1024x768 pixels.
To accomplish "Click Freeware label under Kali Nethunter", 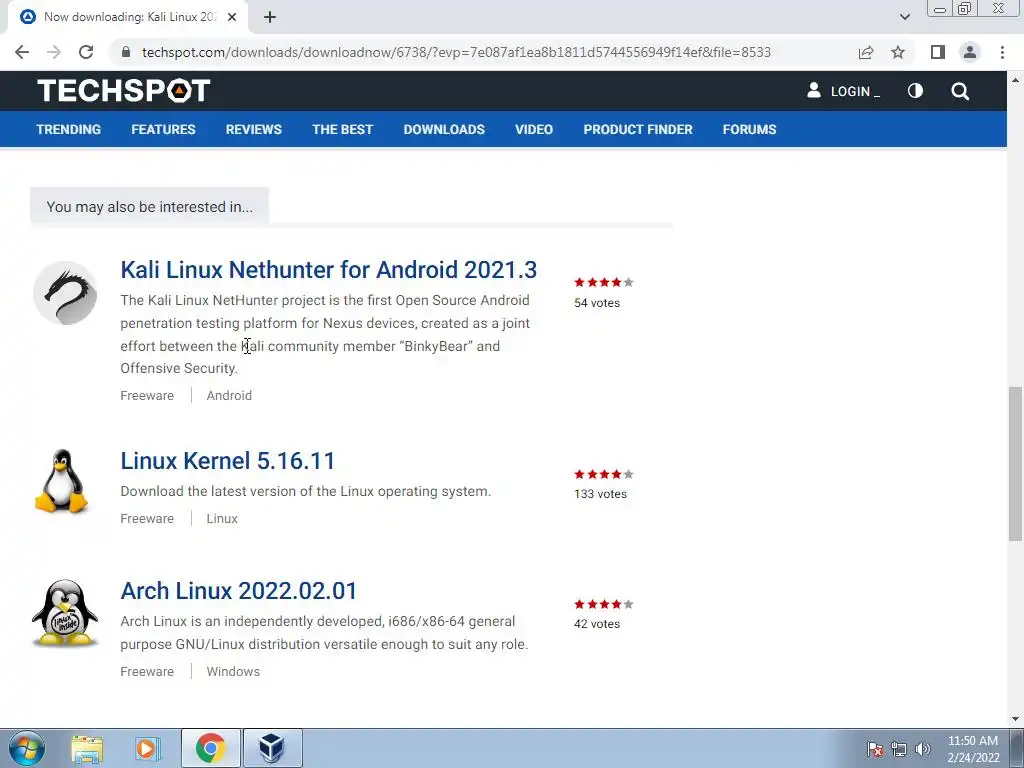I will click(147, 396).
